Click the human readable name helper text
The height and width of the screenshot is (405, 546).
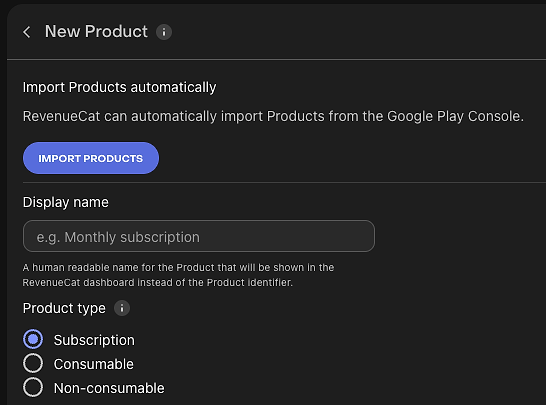click(x=178, y=275)
